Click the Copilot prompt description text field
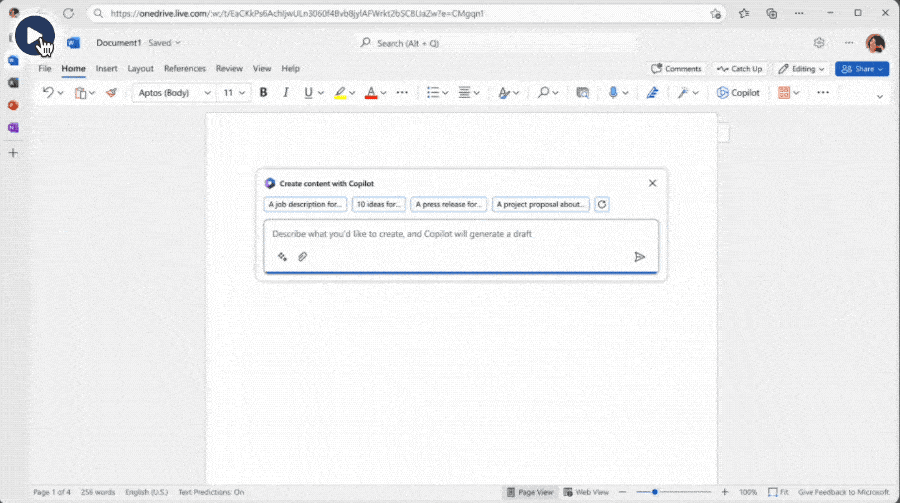Image resolution: width=900 pixels, height=503 pixels. click(x=460, y=234)
